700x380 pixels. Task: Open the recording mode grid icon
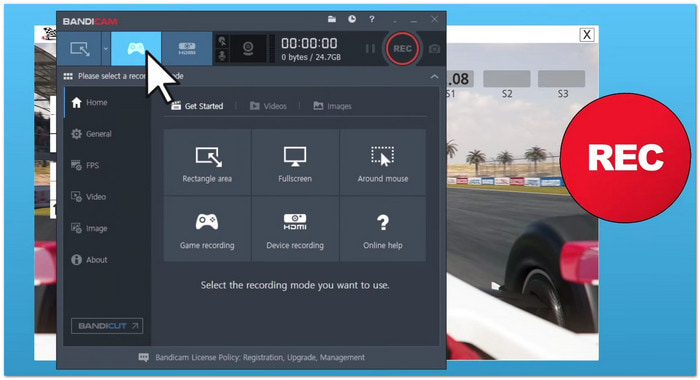[x=68, y=76]
